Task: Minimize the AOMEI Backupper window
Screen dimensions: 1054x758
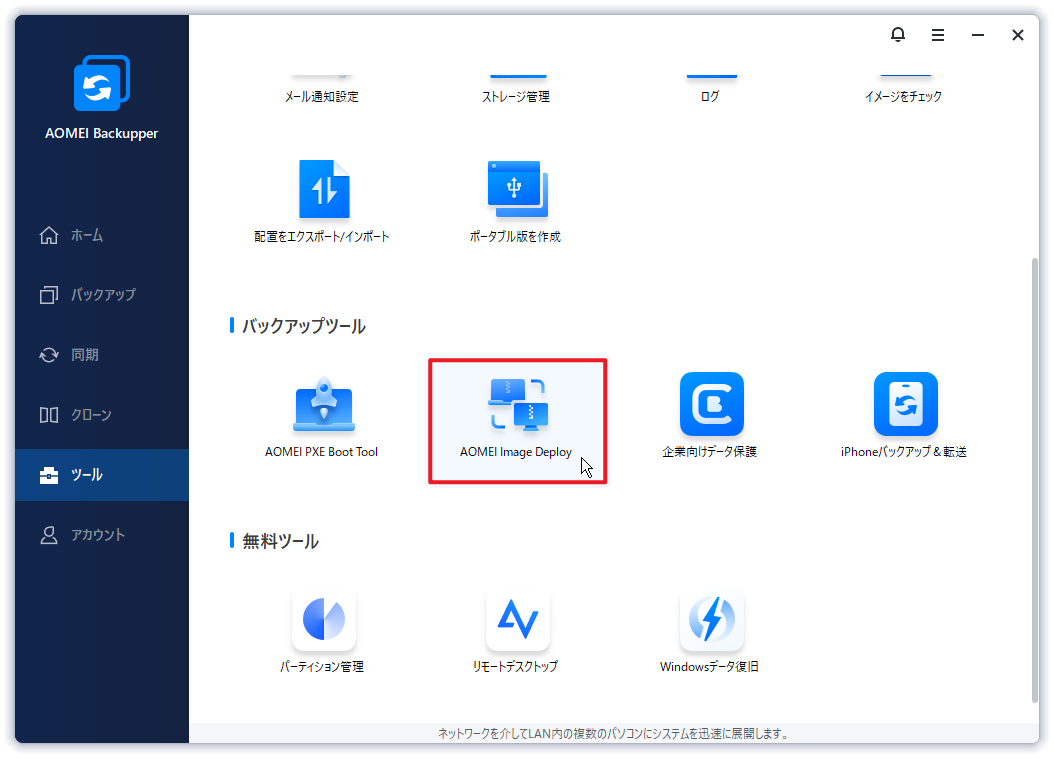Action: point(978,35)
